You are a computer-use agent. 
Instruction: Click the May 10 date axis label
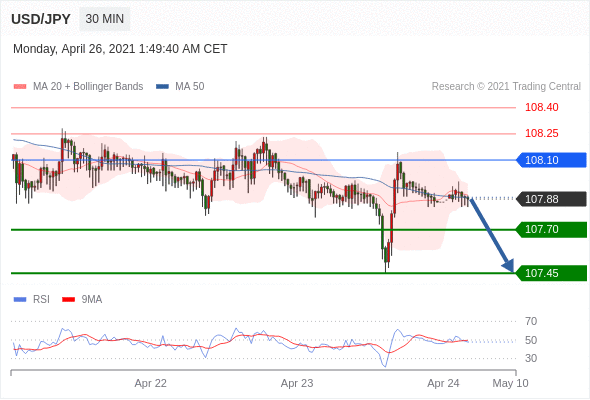point(510,383)
